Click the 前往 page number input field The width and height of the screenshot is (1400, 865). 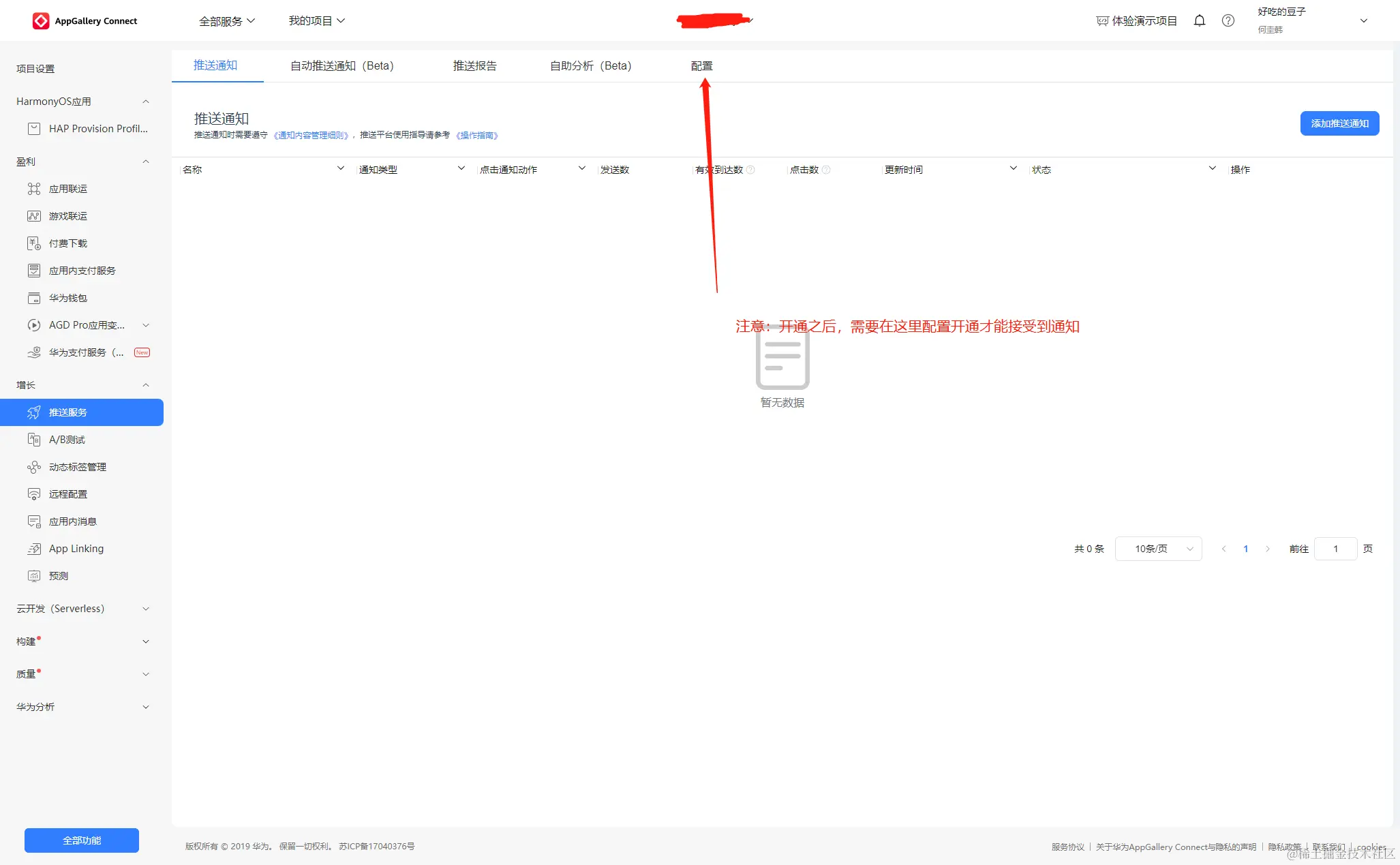point(1335,549)
